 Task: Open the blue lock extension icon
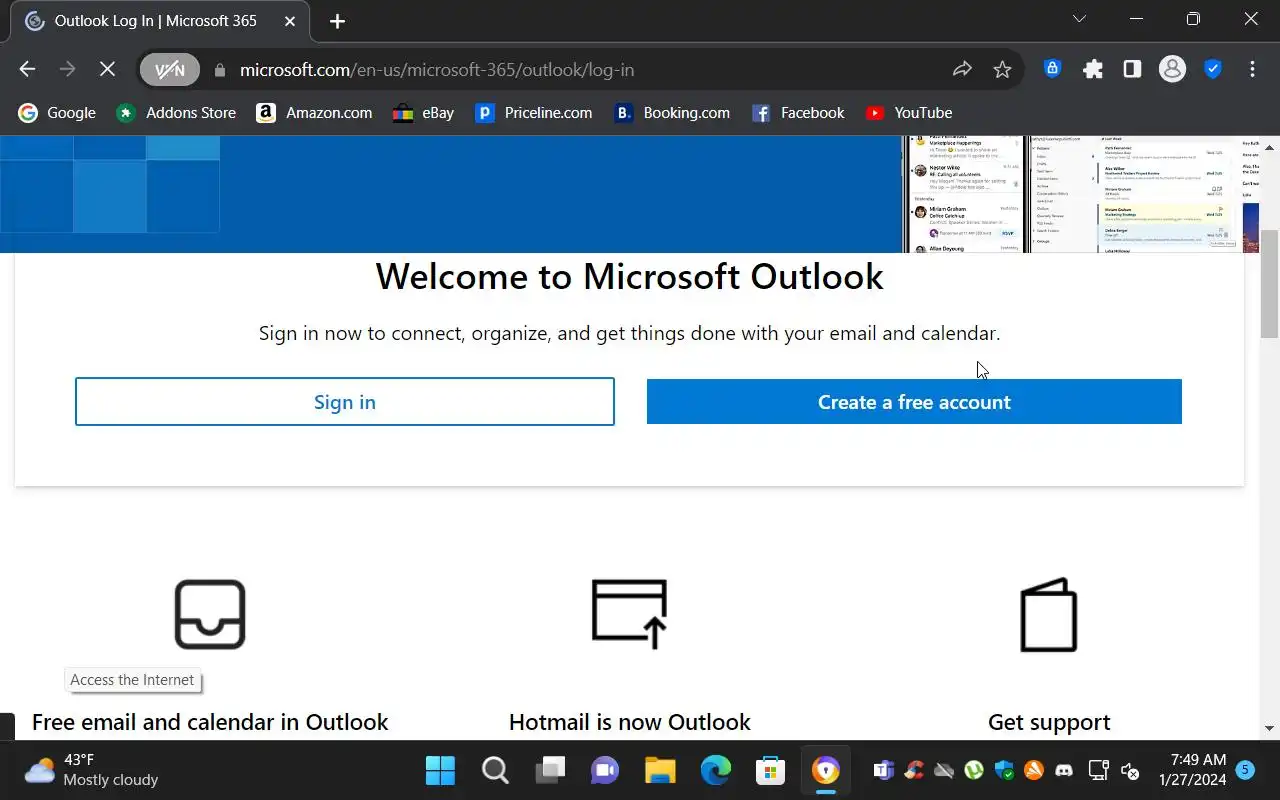tap(1052, 69)
